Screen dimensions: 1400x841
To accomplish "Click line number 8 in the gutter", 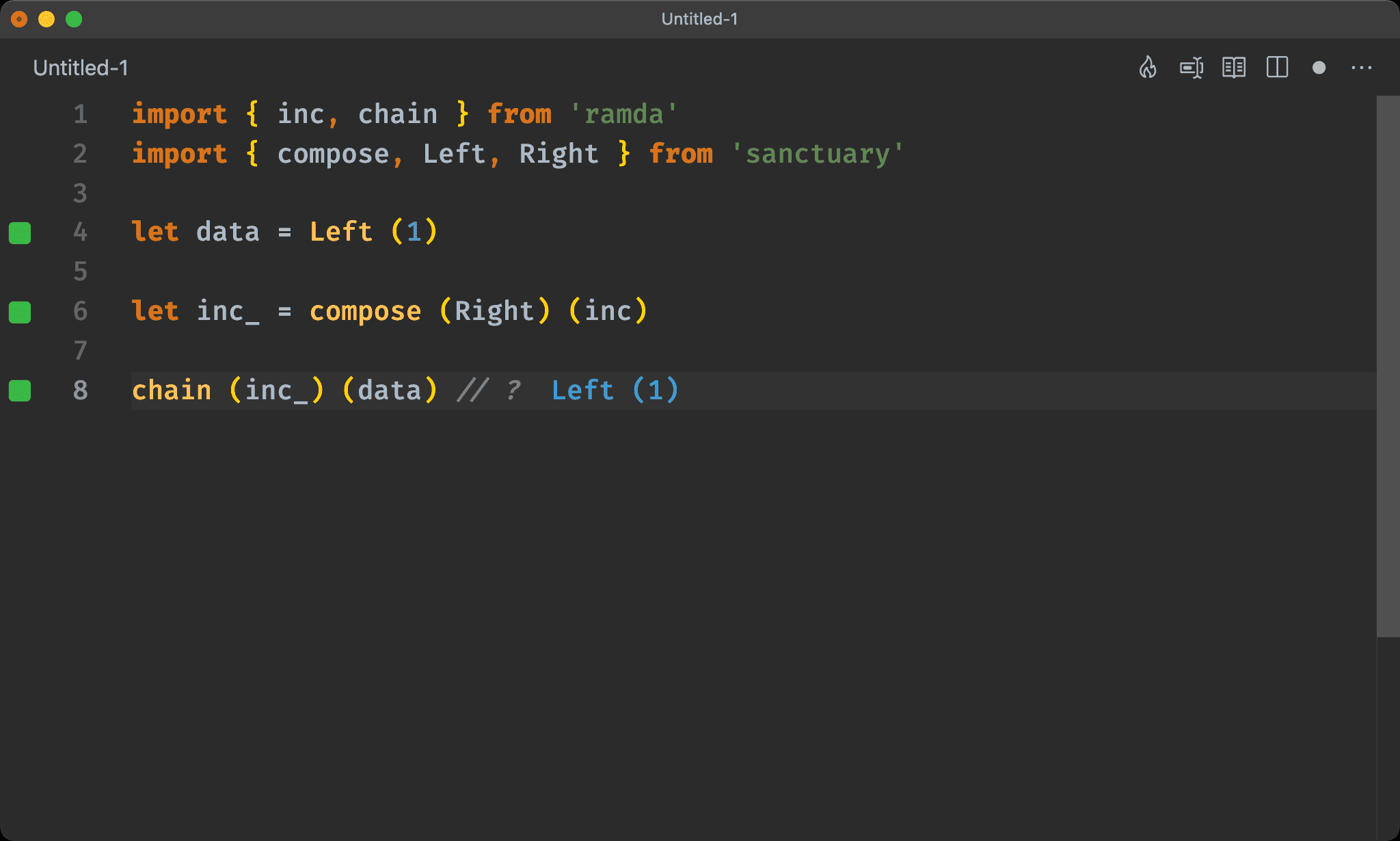I will coord(81,390).
